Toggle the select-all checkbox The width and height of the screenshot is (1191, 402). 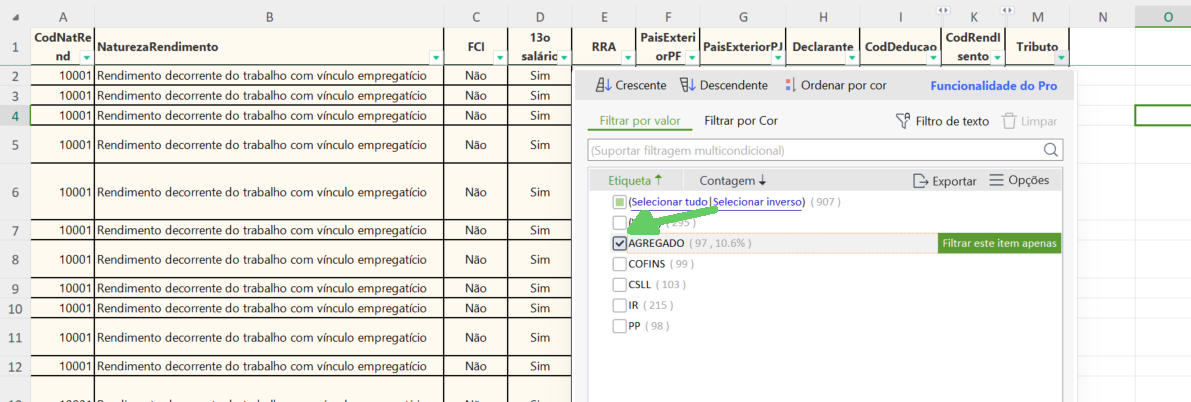point(619,202)
